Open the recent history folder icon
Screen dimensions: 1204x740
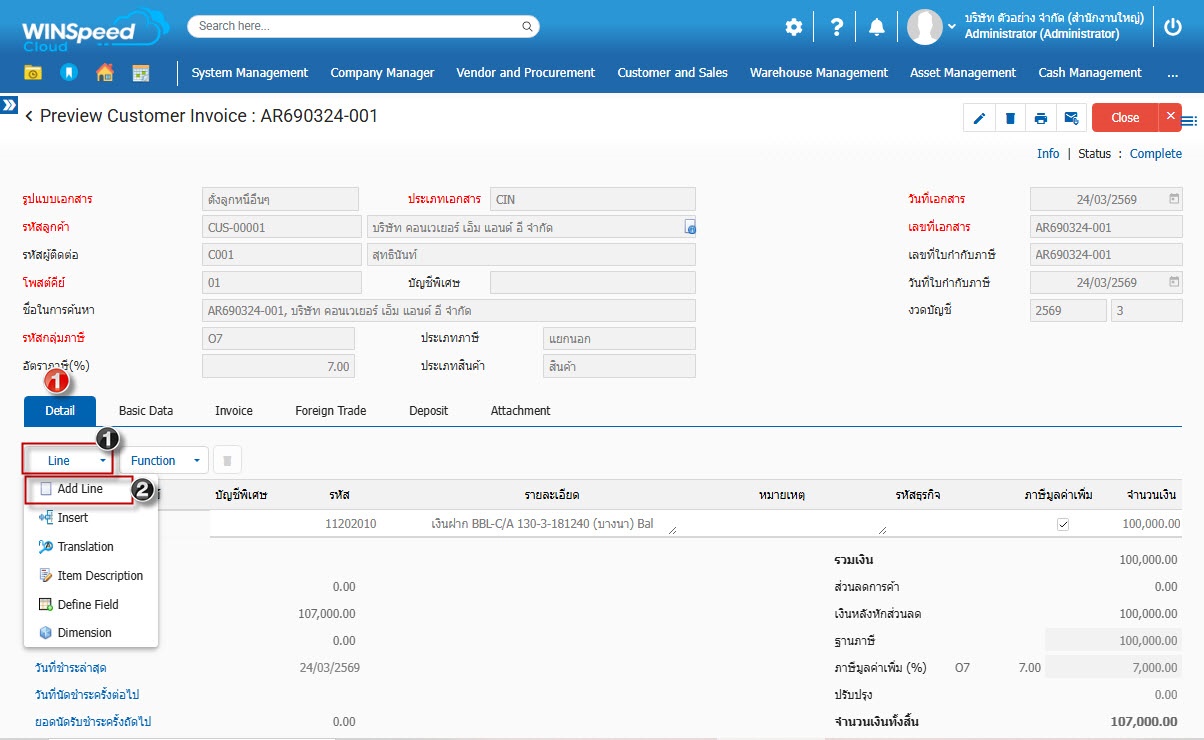tap(33, 73)
